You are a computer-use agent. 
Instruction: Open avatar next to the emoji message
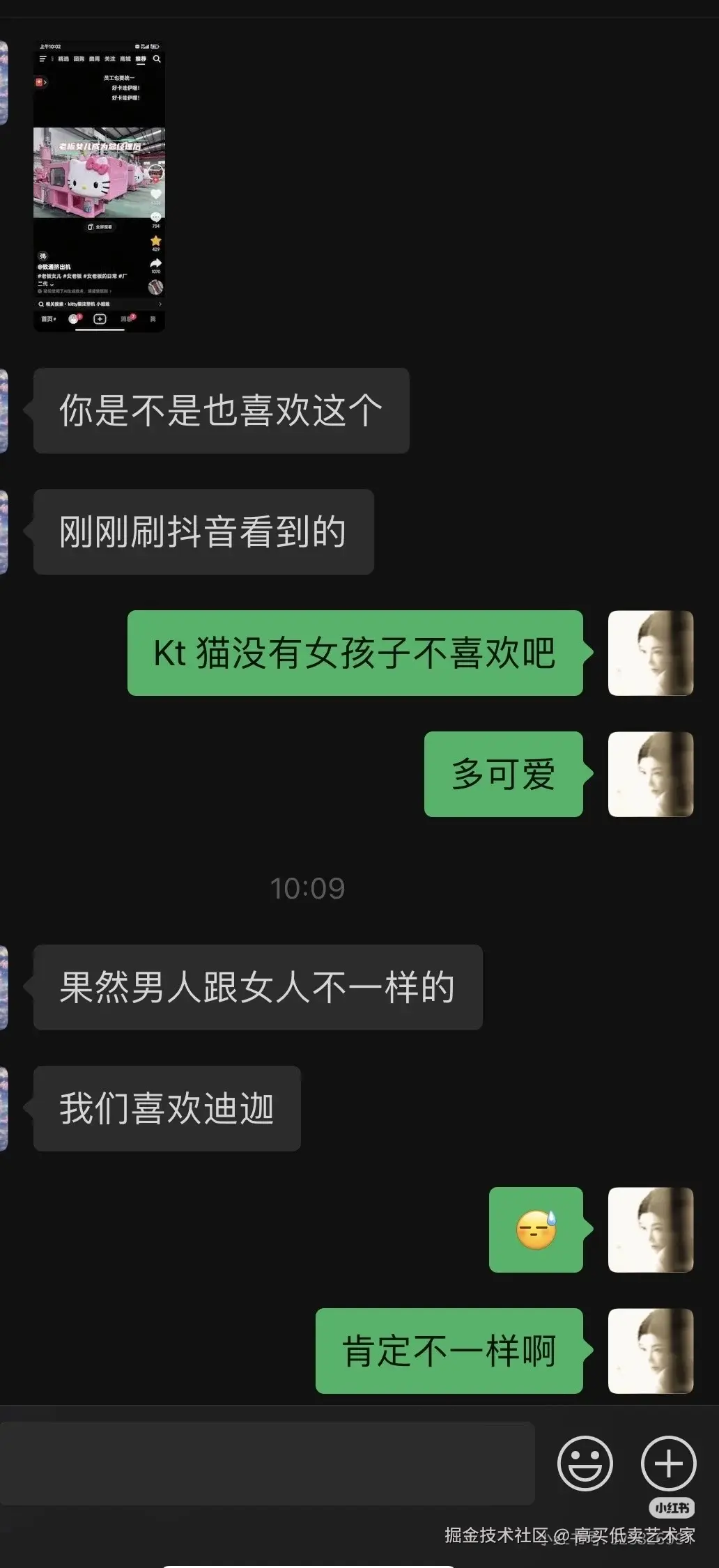pos(651,1229)
